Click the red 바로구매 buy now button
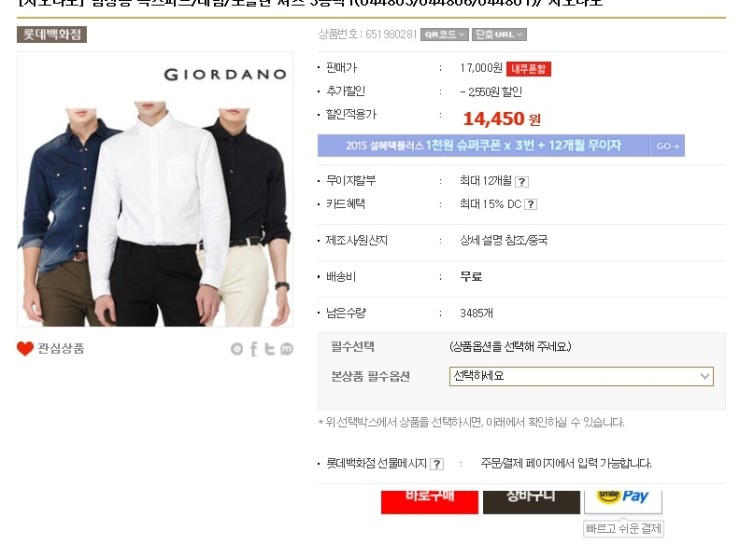The height and width of the screenshot is (558, 740). 429,502
